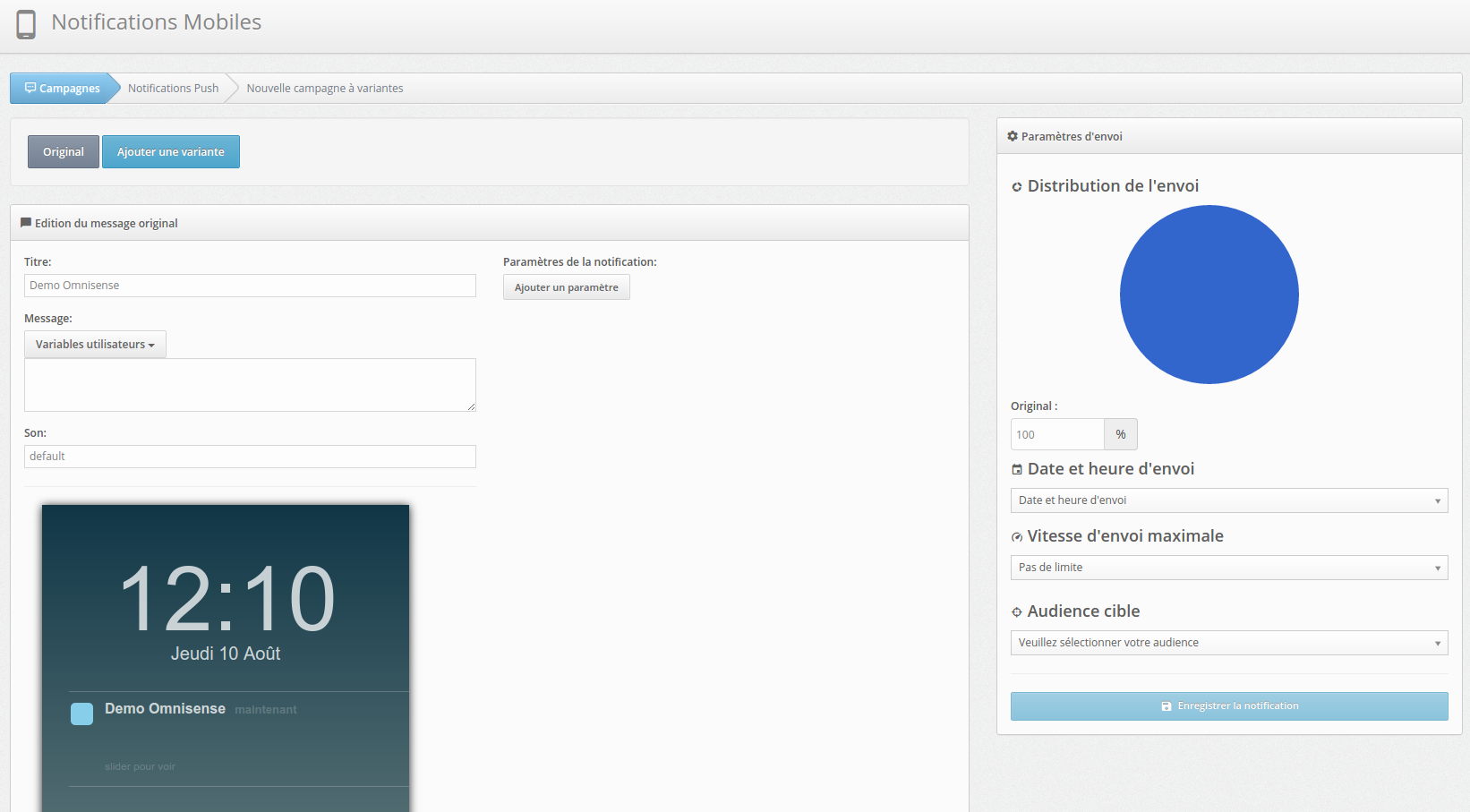The image size is (1470, 812).
Task: Click the mobile phone icon in header
Action: 26,24
